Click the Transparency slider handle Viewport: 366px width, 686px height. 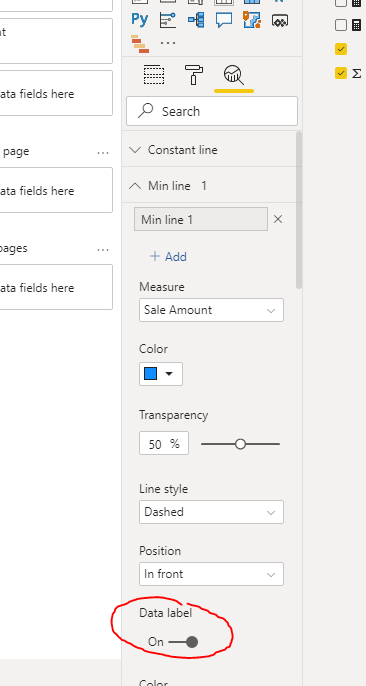tap(240, 444)
